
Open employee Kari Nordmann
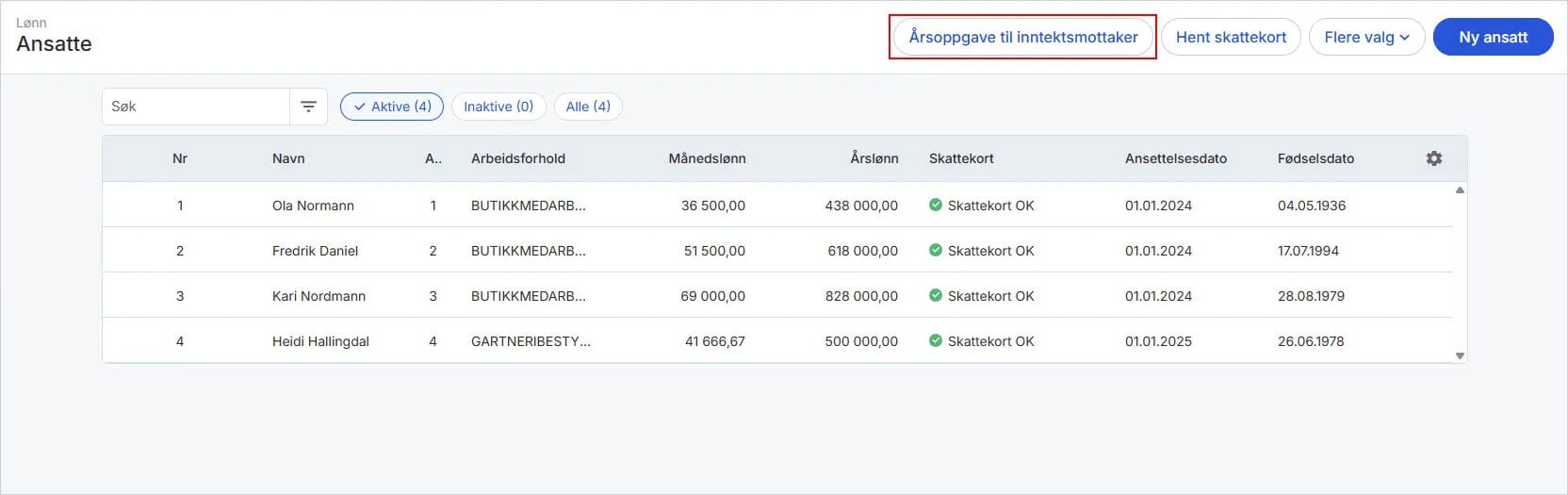pos(318,296)
